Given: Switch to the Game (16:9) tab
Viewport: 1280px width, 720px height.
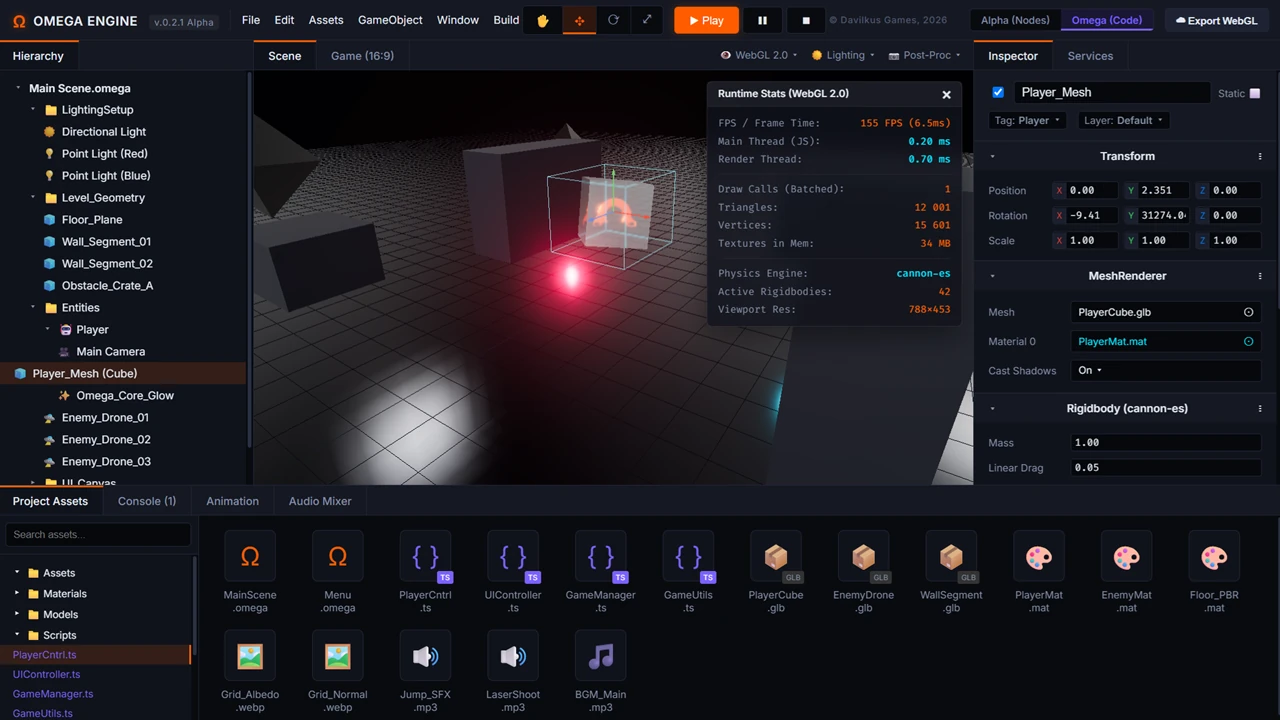Looking at the screenshot, I should point(362,56).
